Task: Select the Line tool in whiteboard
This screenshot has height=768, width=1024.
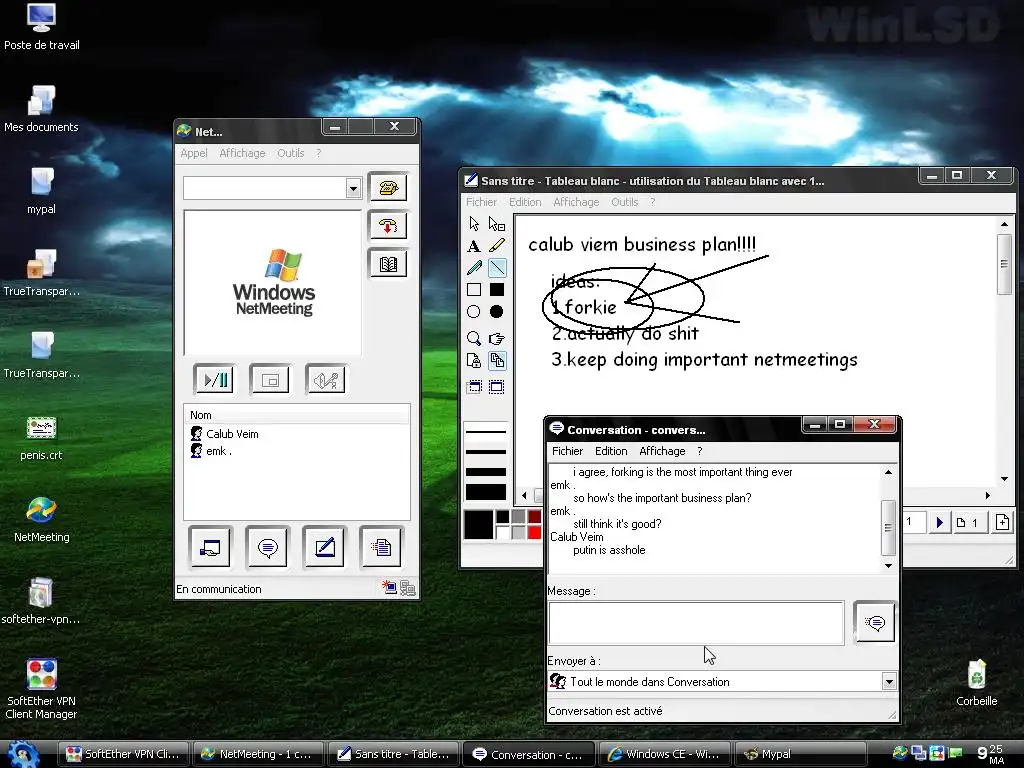Action: pos(497,268)
